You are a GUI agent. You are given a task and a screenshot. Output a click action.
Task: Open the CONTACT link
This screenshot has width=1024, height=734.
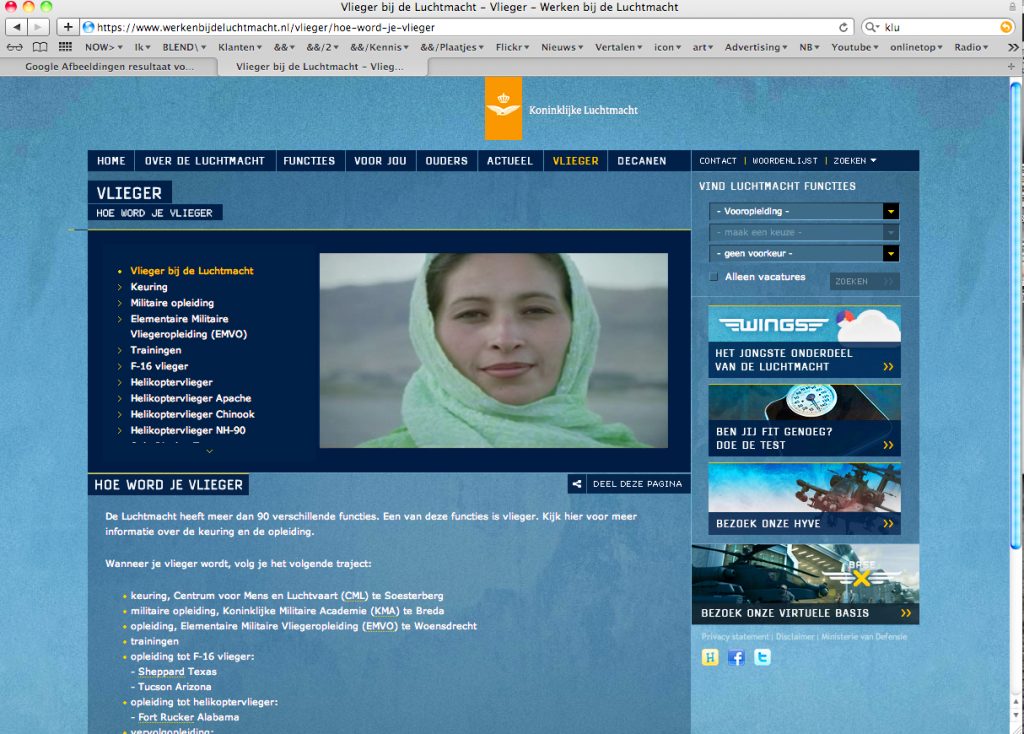[718, 161]
